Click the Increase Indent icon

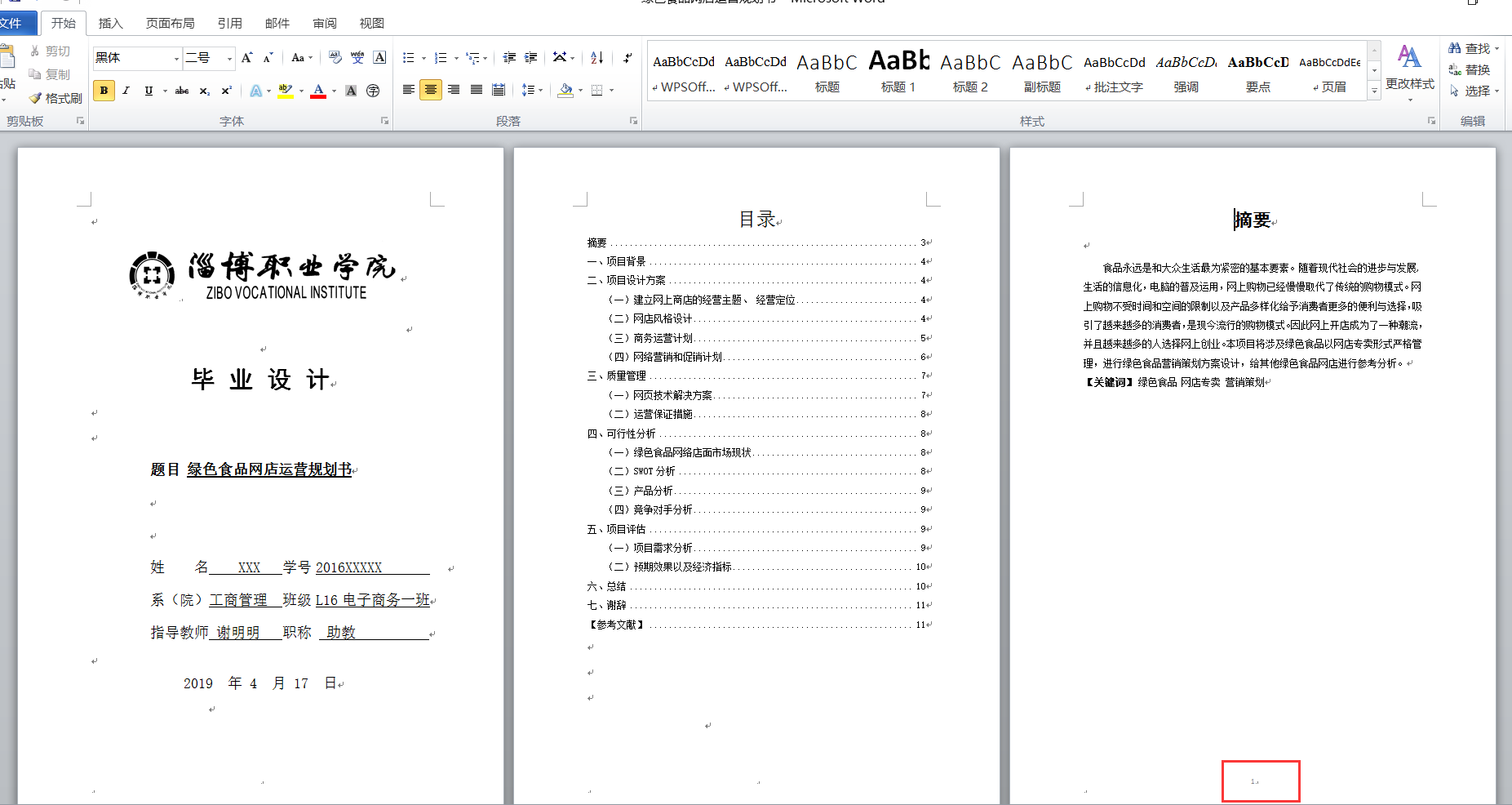click(x=530, y=57)
